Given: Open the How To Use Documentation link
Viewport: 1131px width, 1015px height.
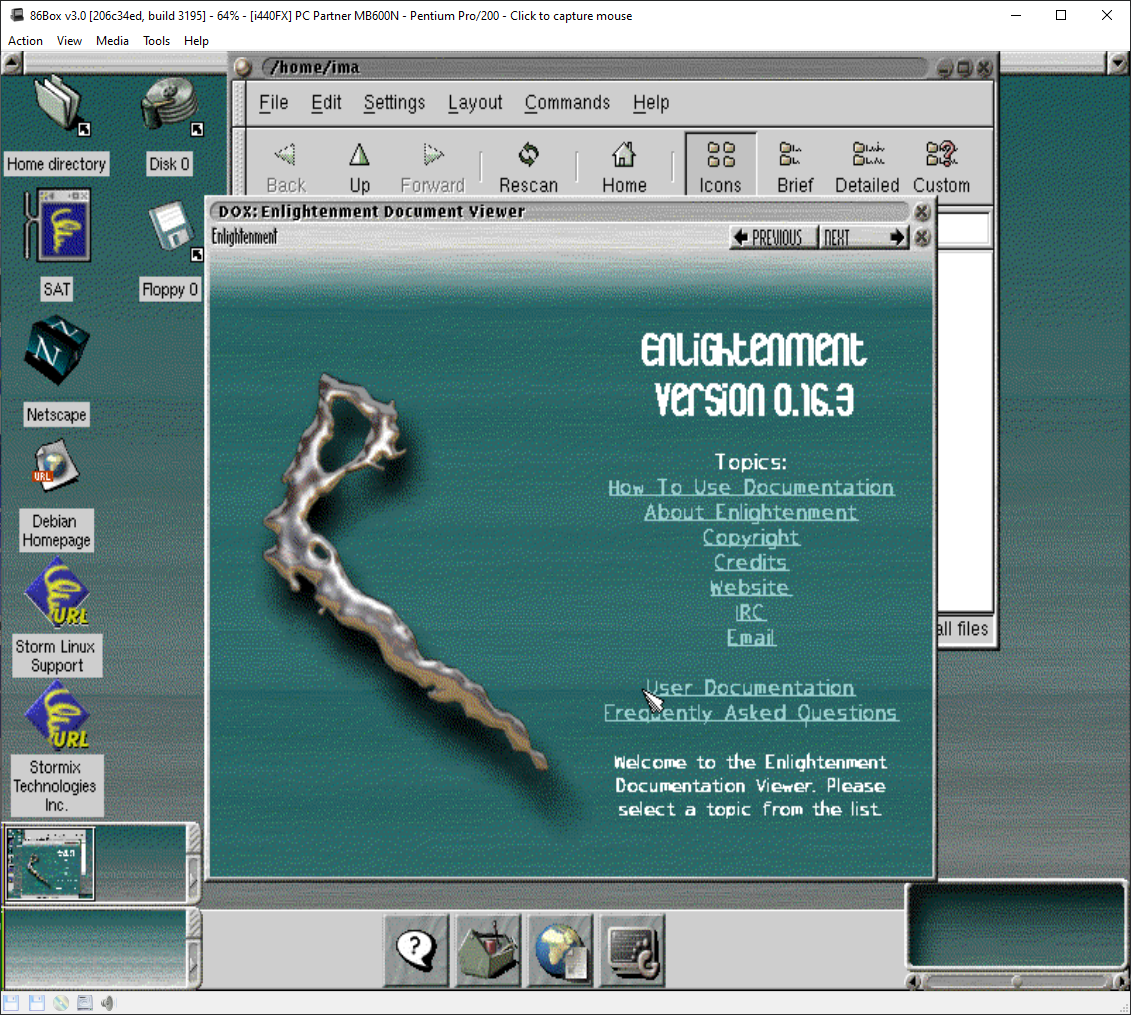Looking at the screenshot, I should pyautogui.click(x=751, y=488).
